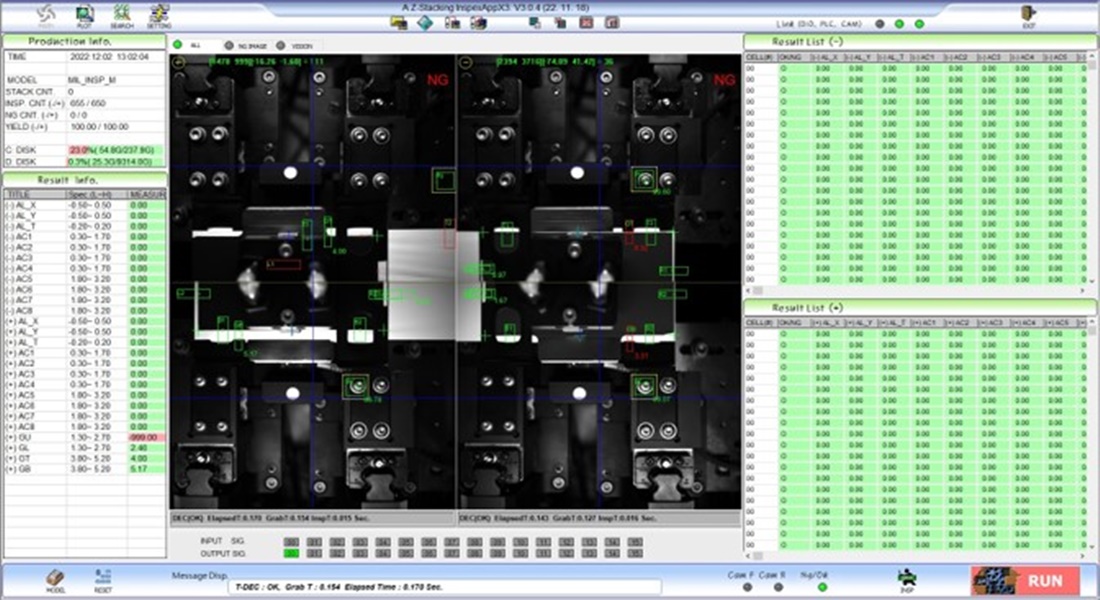Click the green OUTPUT SIG 00 indicator
This screenshot has width=1100, height=600.
(x=291, y=552)
